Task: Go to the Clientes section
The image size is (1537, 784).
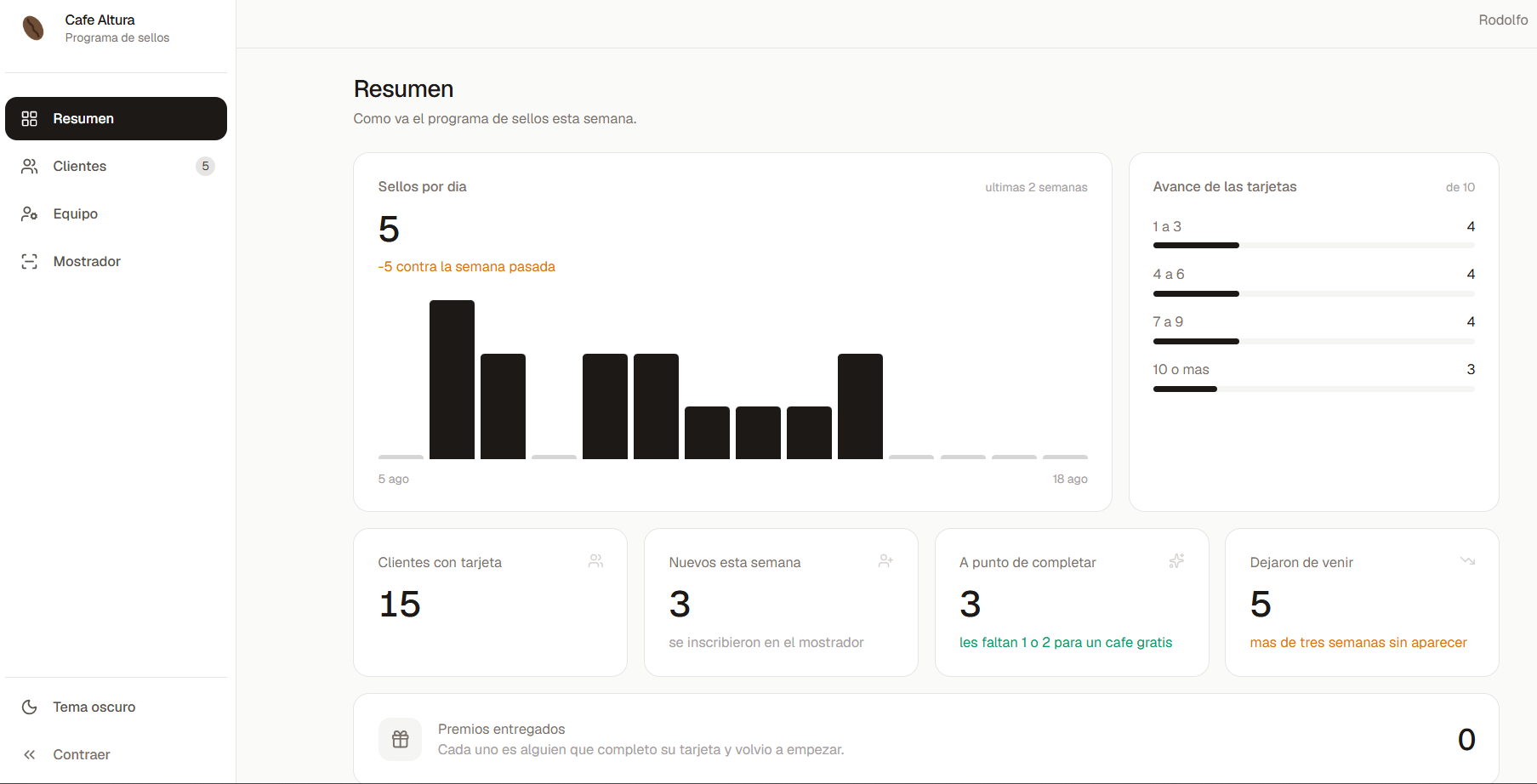Action: 116,166
